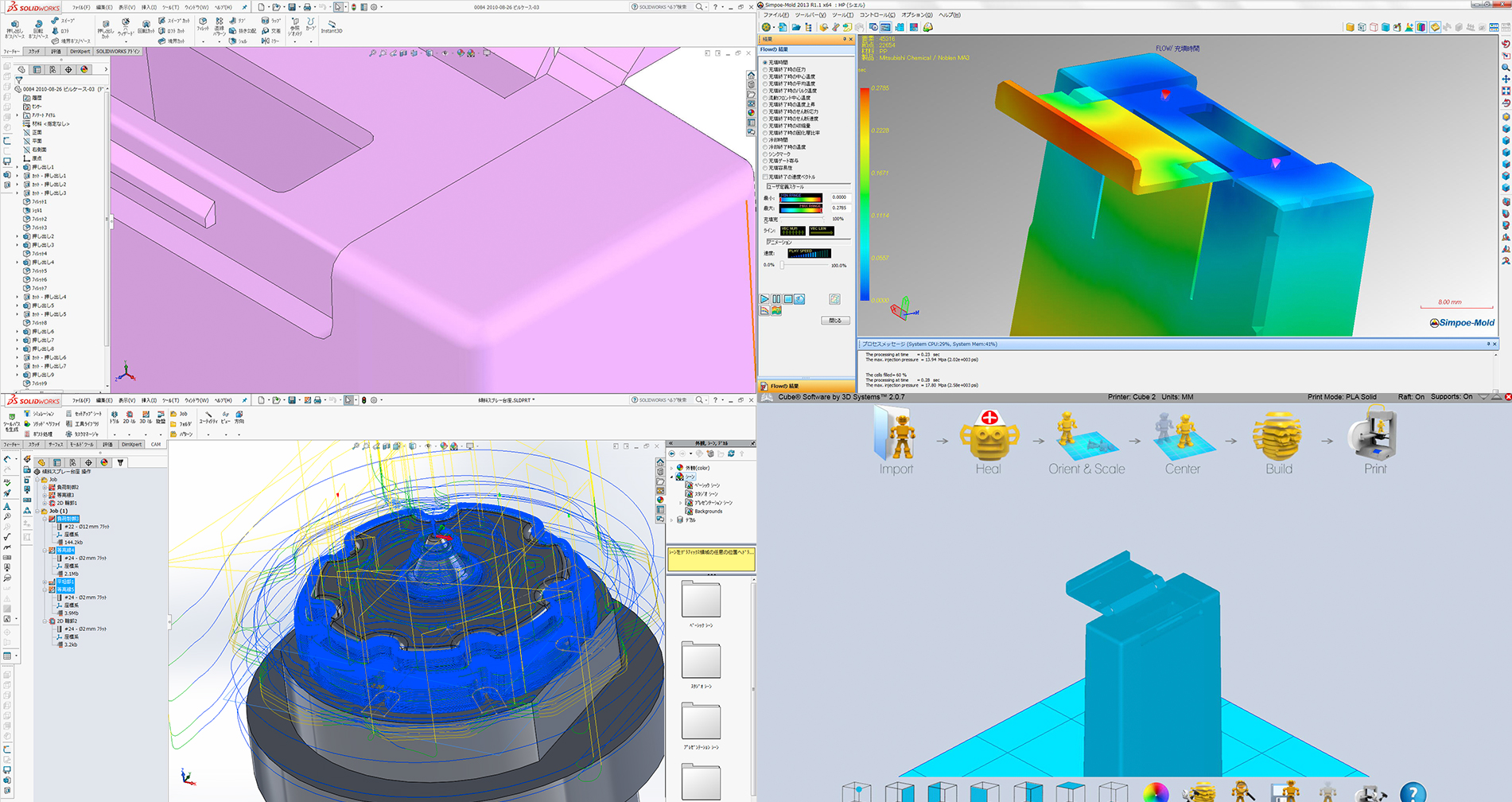Image resolution: width=1512 pixels, height=802 pixels.
Task: Select the 冷却時間 cooling time radio button
Action: click(x=765, y=140)
